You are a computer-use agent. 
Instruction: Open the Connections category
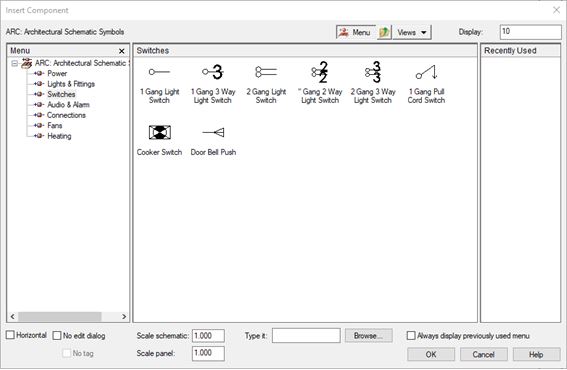66,115
